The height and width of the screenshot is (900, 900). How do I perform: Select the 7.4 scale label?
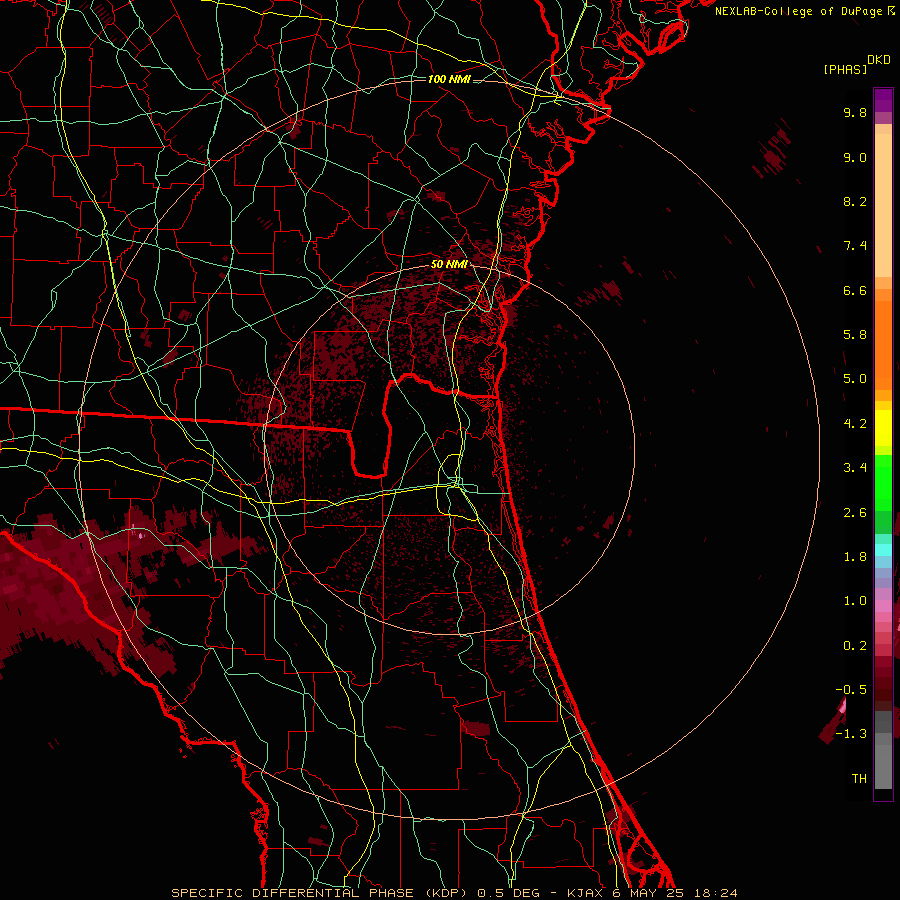(855, 246)
